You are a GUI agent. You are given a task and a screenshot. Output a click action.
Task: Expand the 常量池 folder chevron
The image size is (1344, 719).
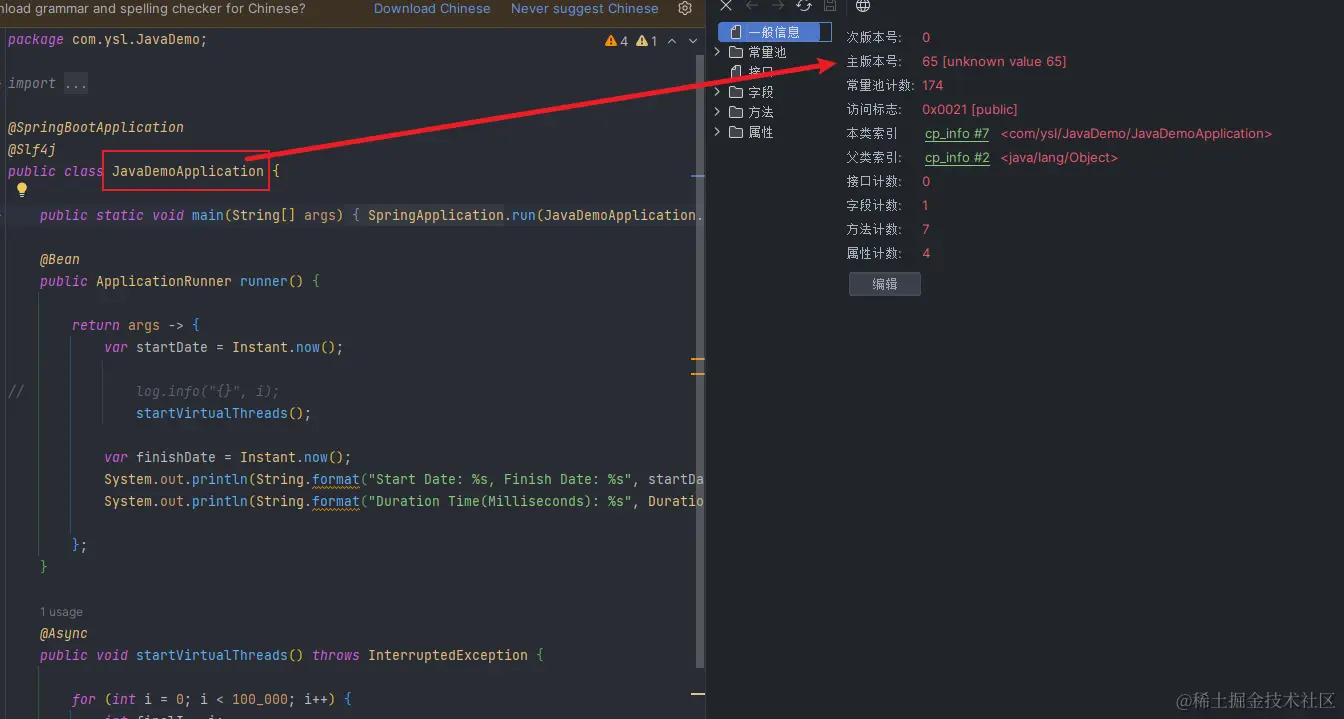point(717,52)
